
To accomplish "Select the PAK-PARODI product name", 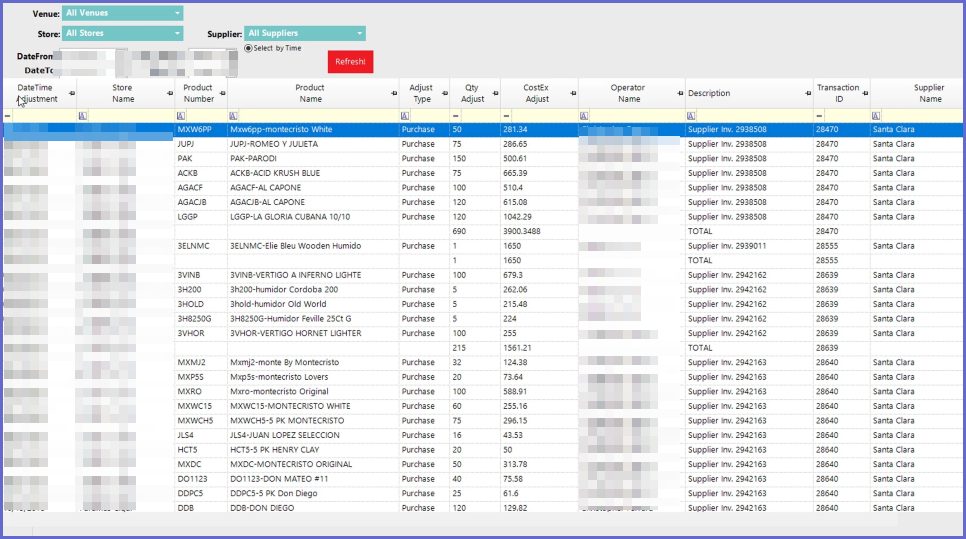I will (x=253, y=158).
